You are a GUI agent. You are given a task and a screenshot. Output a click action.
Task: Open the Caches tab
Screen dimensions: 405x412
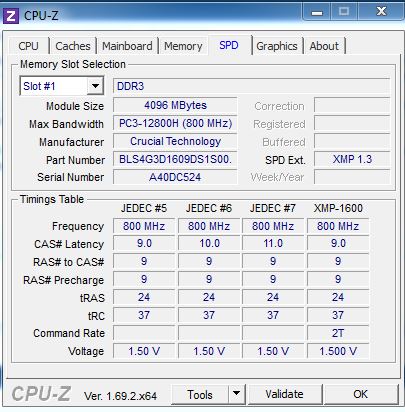(x=73, y=46)
